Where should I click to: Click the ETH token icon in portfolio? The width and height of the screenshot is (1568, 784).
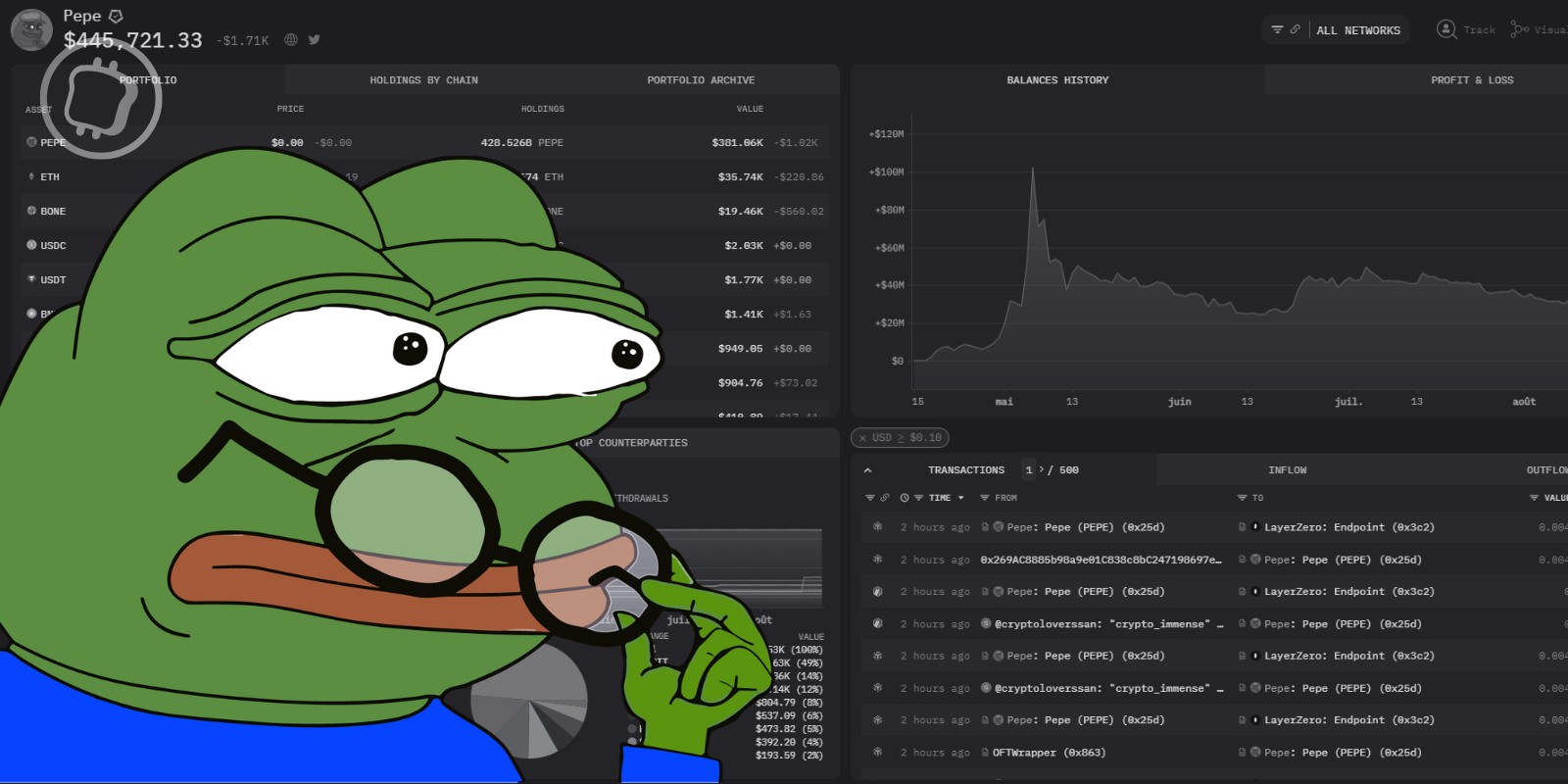[31, 176]
